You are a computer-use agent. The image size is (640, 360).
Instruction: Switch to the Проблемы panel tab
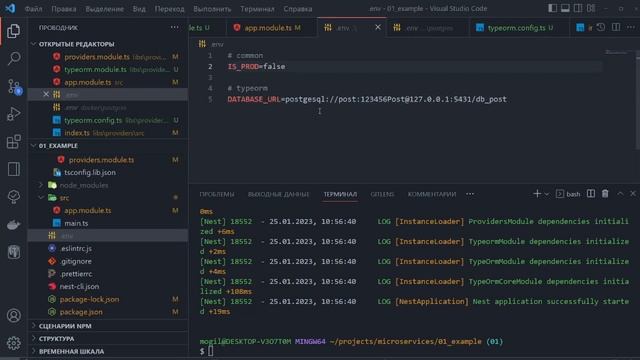217,194
